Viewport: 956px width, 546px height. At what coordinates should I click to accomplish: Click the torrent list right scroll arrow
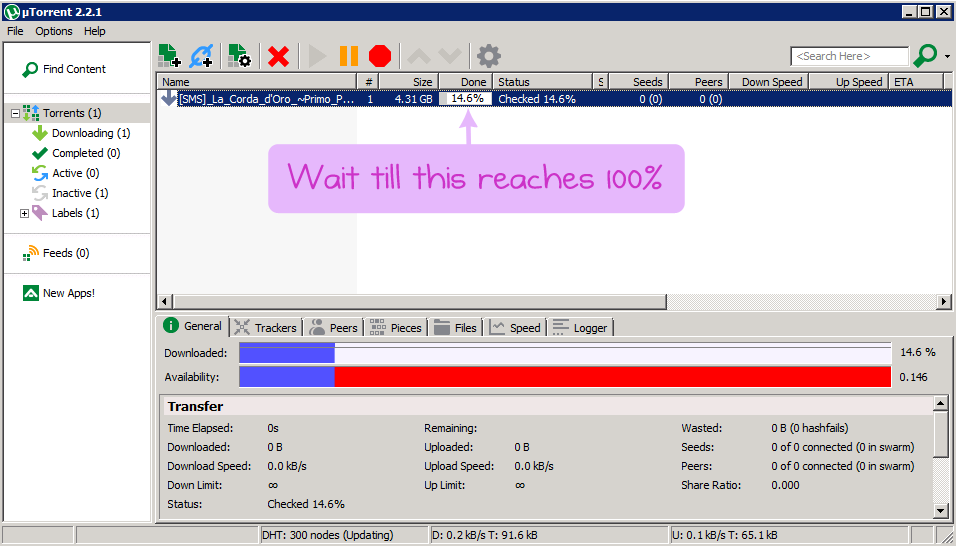pyautogui.click(x=944, y=301)
